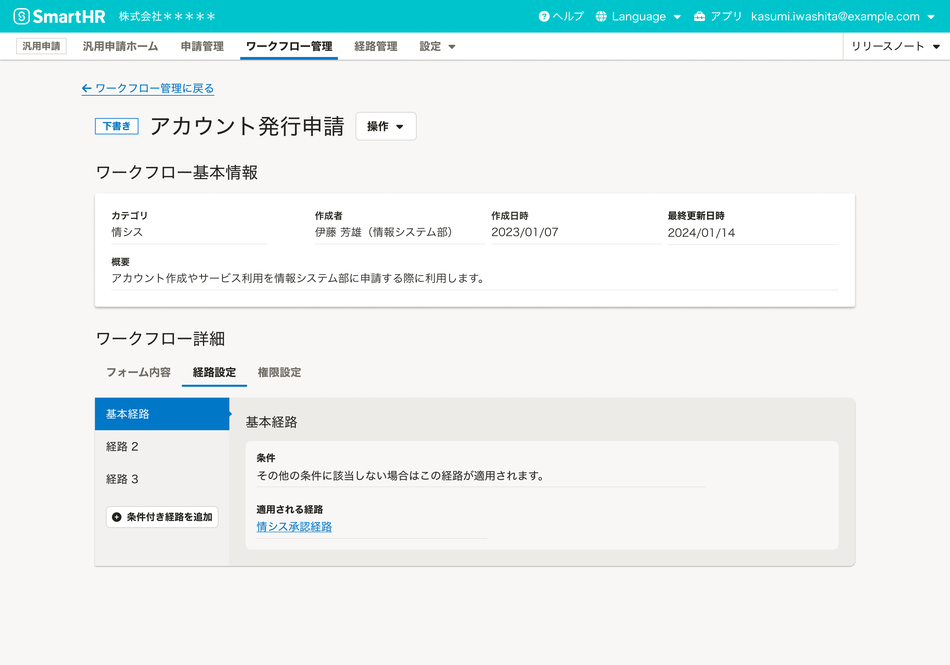Click the last updated date 2024/01/14
Image resolution: width=950 pixels, height=665 pixels.
tap(701, 233)
